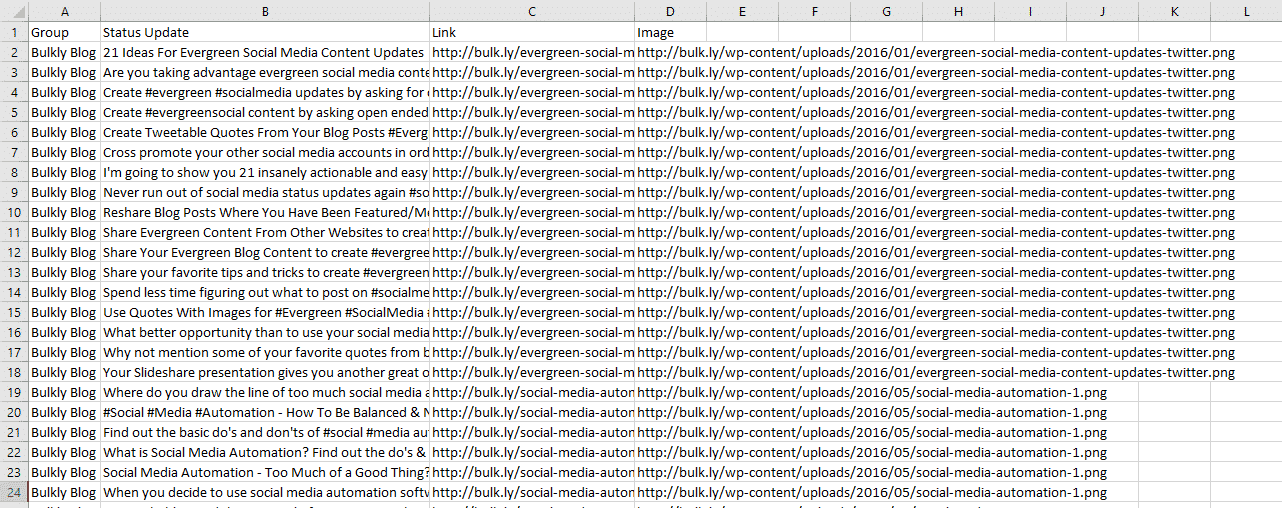Viewport: 1282px width, 508px height.
Task: Select cell '21 Ideas For Evergreen Social Media Content Updates'
Action: pyautogui.click(x=265, y=52)
